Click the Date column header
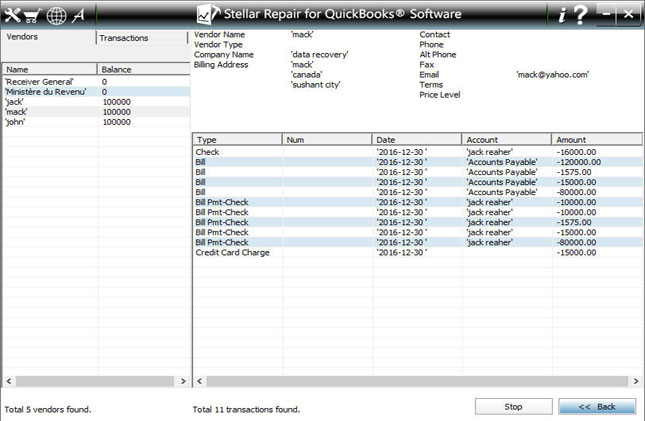Image resolution: width=645 pixels, height=421 pixels. tap(417, 140)
